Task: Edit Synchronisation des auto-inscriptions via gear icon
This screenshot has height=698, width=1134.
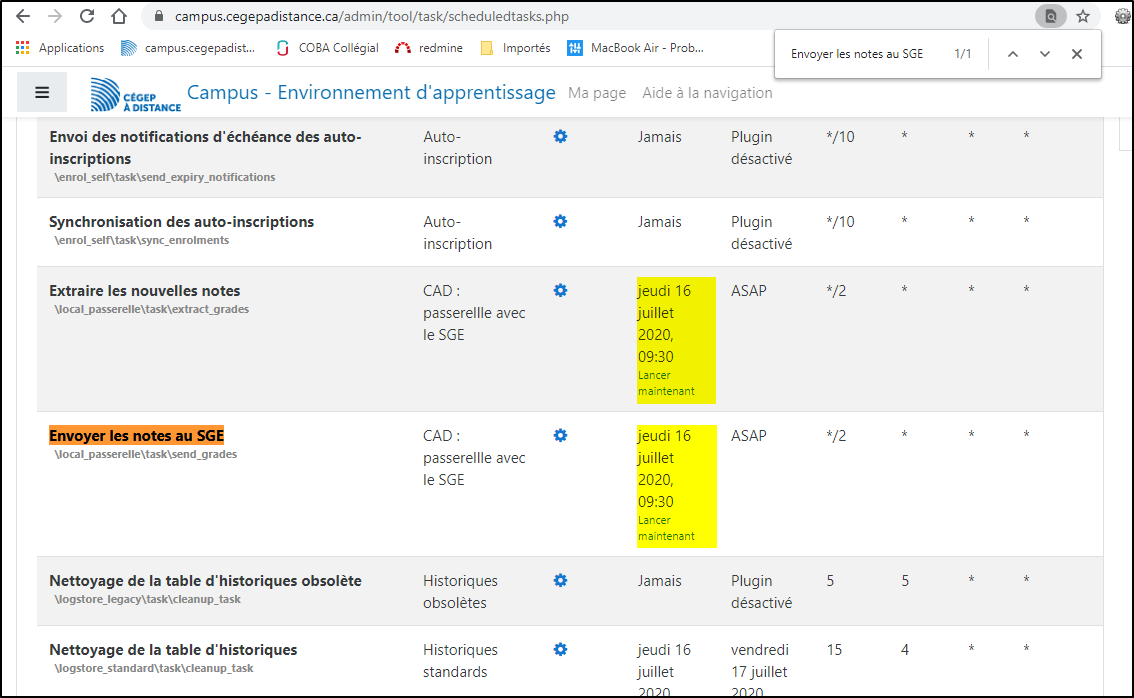Action: pos(560,221)
